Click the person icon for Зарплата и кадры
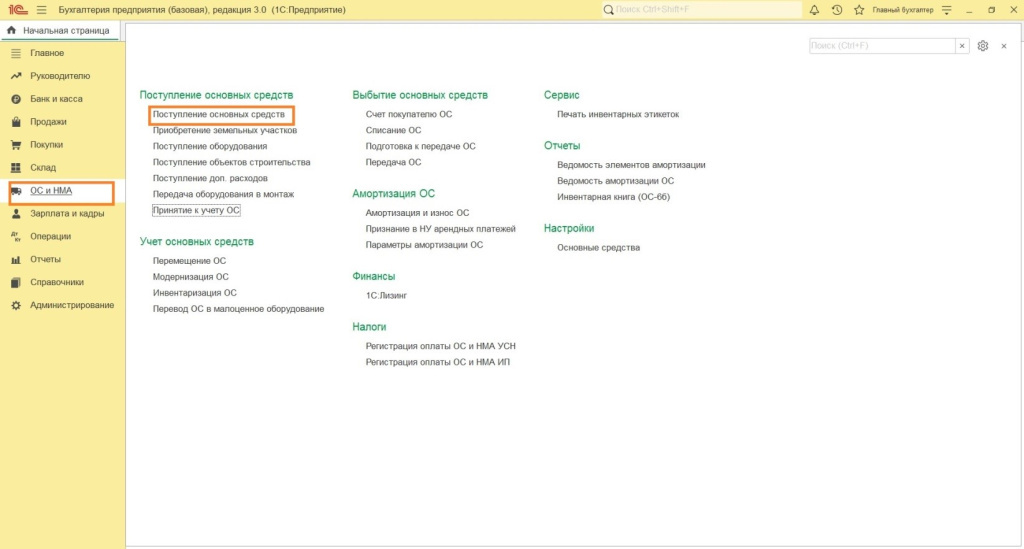Screen dimensions: 1024x549 click(x=16, y=214)
